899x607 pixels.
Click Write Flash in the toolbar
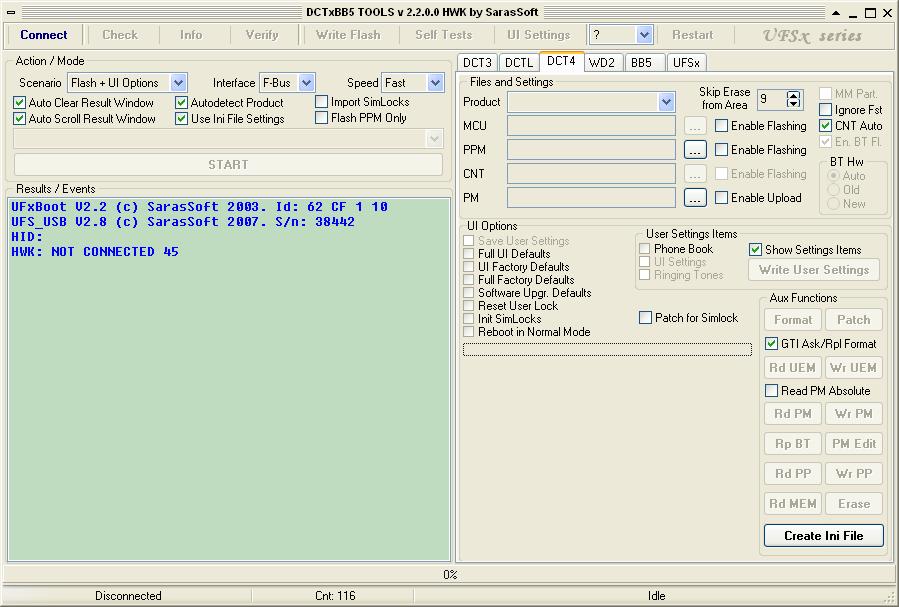click(x=348, y=35)
